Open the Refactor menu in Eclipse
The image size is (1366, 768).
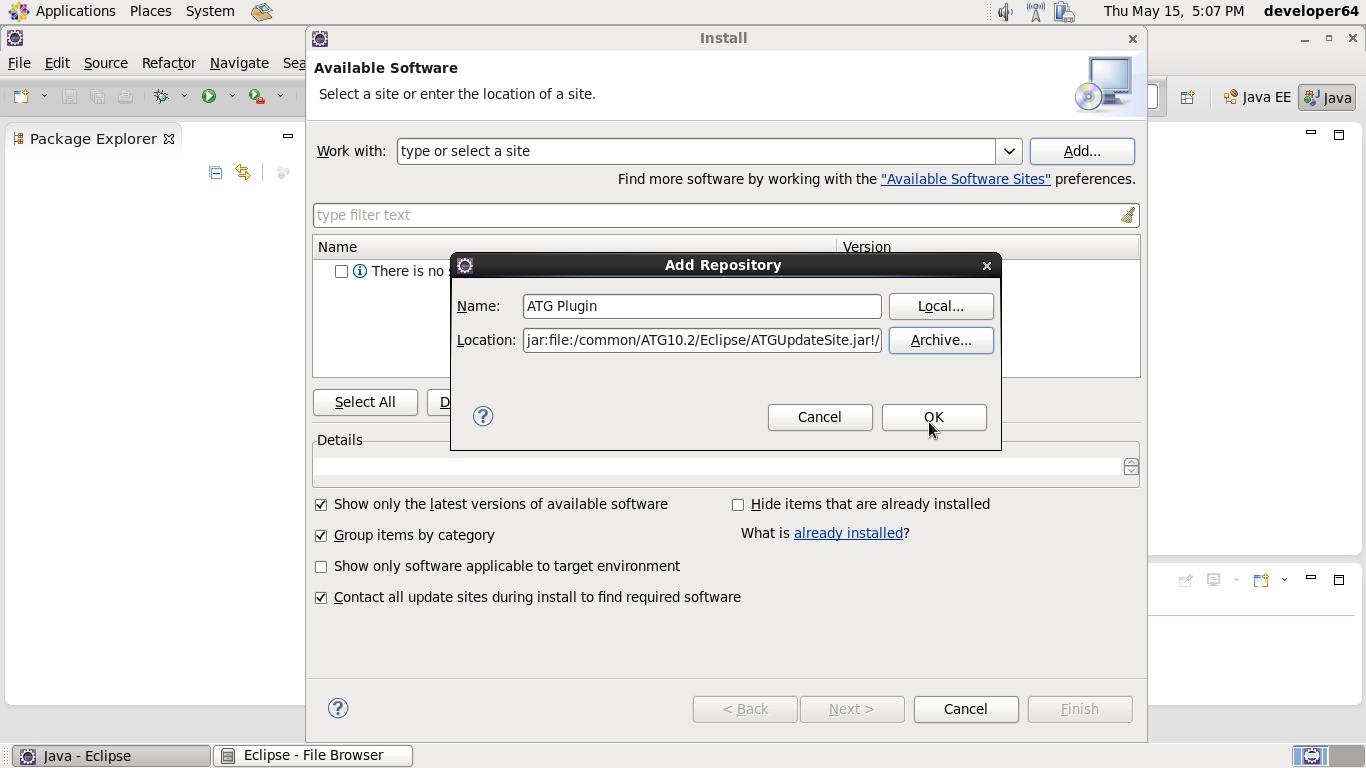pyautogui.click(x=169, y=63)
